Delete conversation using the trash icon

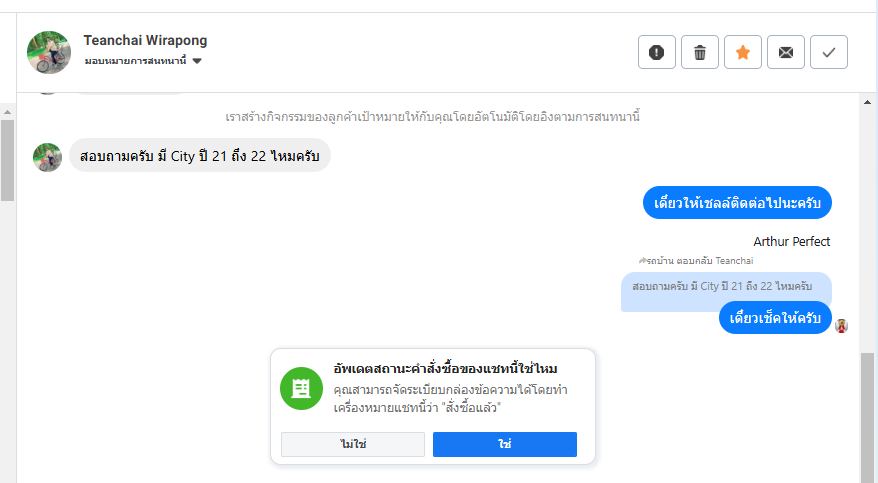(700, 53)
